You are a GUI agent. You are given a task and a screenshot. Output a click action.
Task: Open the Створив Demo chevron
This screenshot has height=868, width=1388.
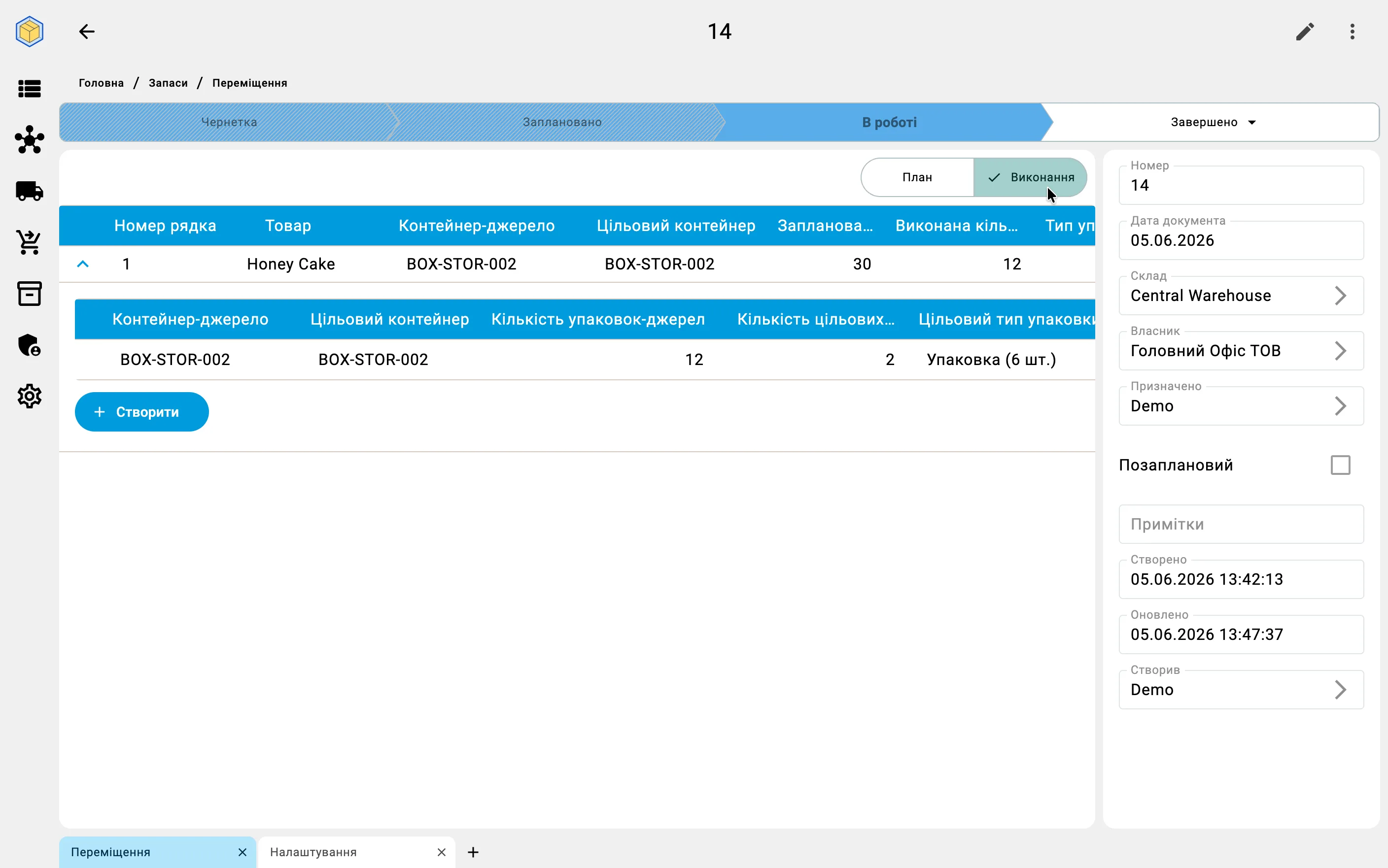(x=1340, y=690)
